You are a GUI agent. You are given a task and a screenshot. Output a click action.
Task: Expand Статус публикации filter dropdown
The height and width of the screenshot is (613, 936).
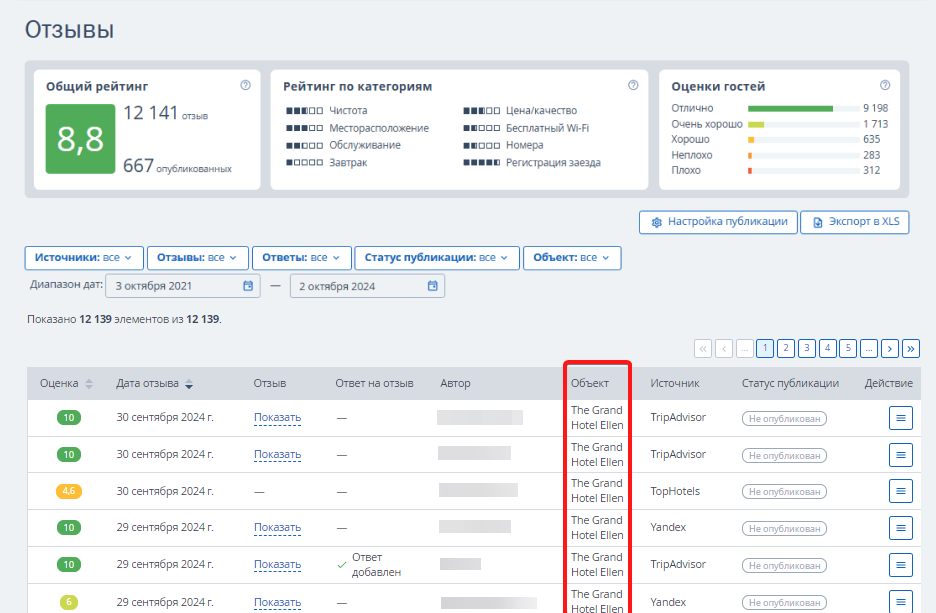437,258
